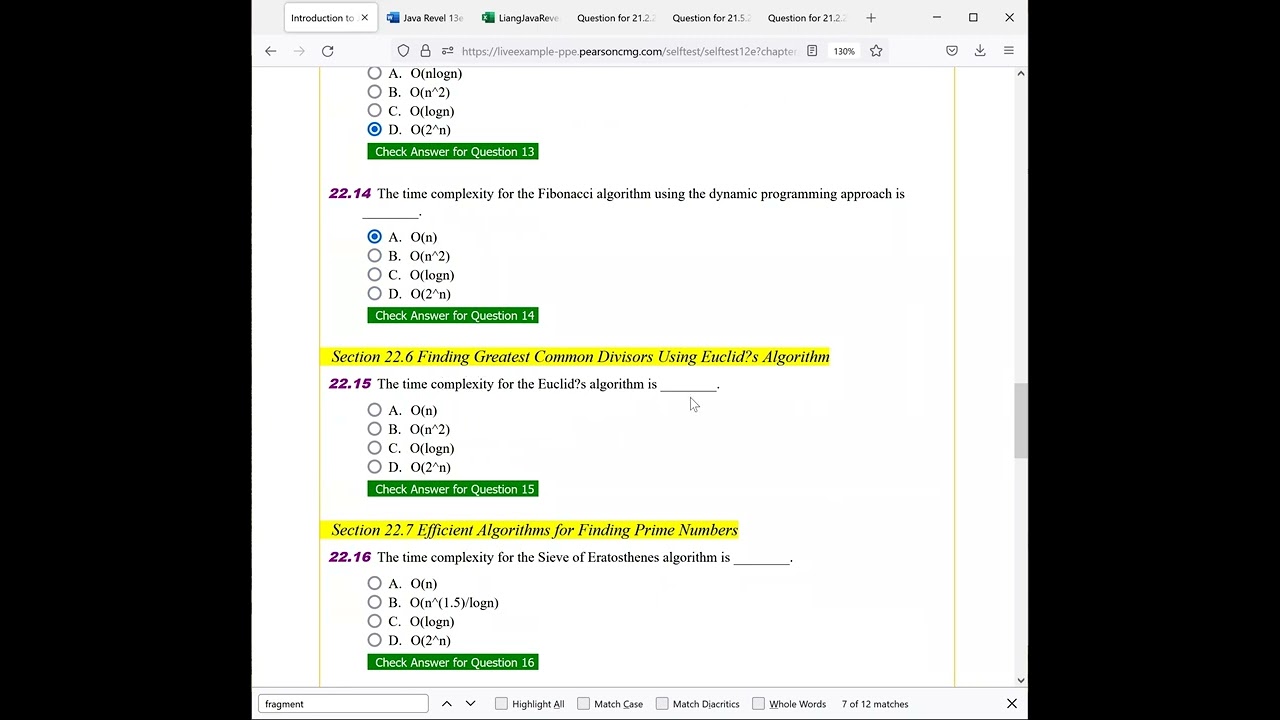
Task: Switch to first Question for 21.2 tab
Action: coord(615,18)
